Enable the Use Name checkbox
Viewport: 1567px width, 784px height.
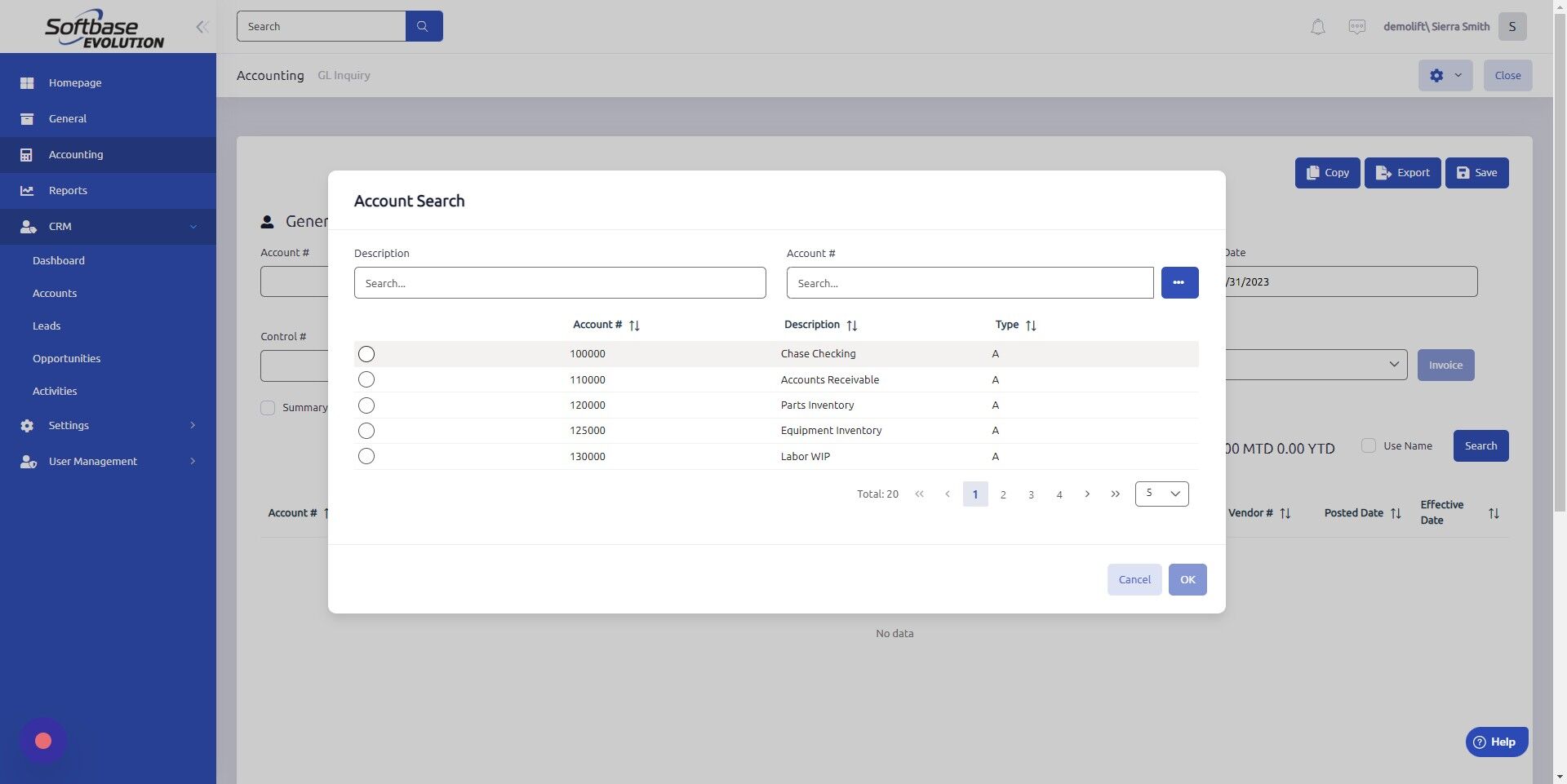(x=1369, y=445)
